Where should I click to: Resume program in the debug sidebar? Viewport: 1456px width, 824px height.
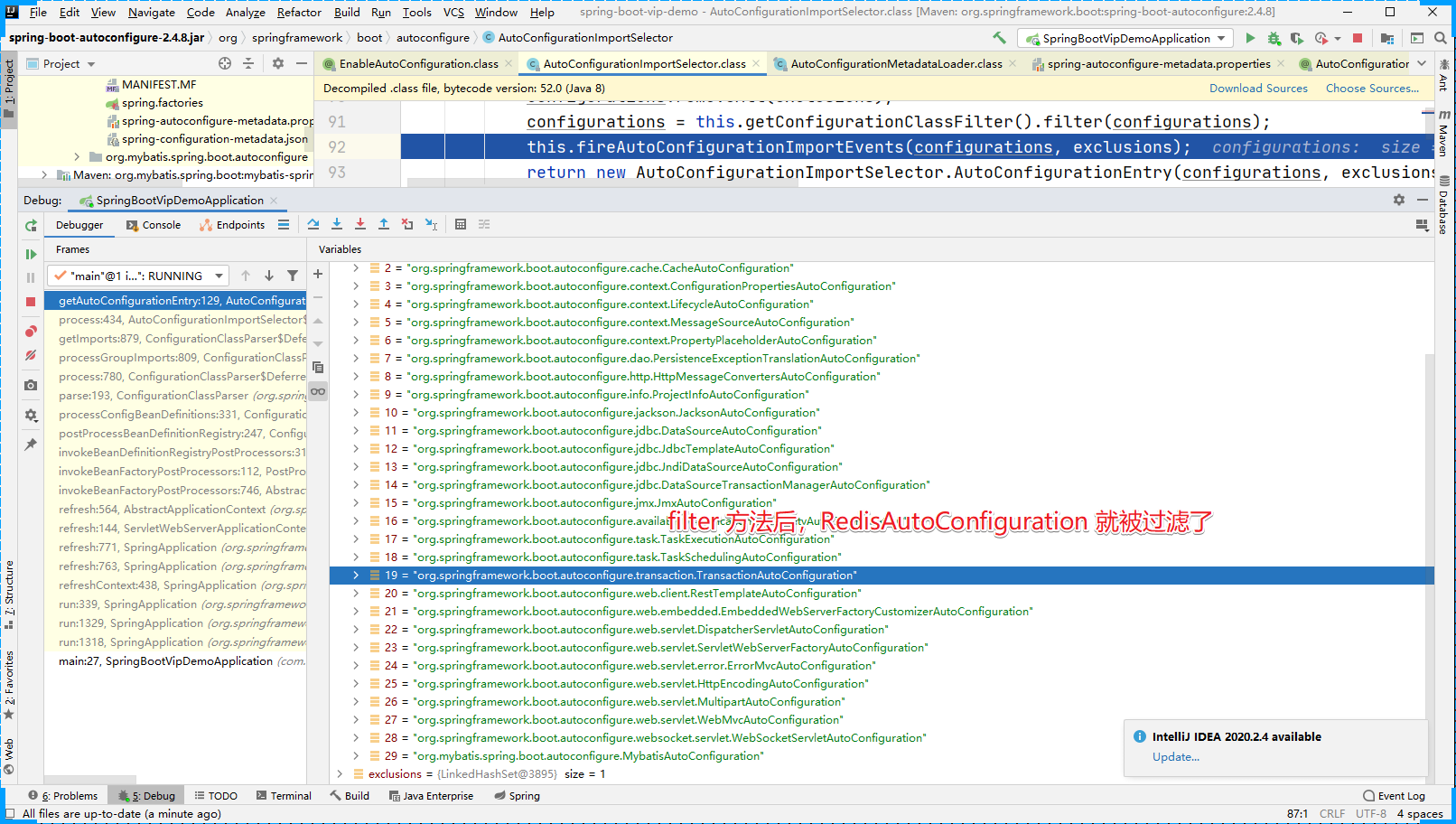[31, 254]
